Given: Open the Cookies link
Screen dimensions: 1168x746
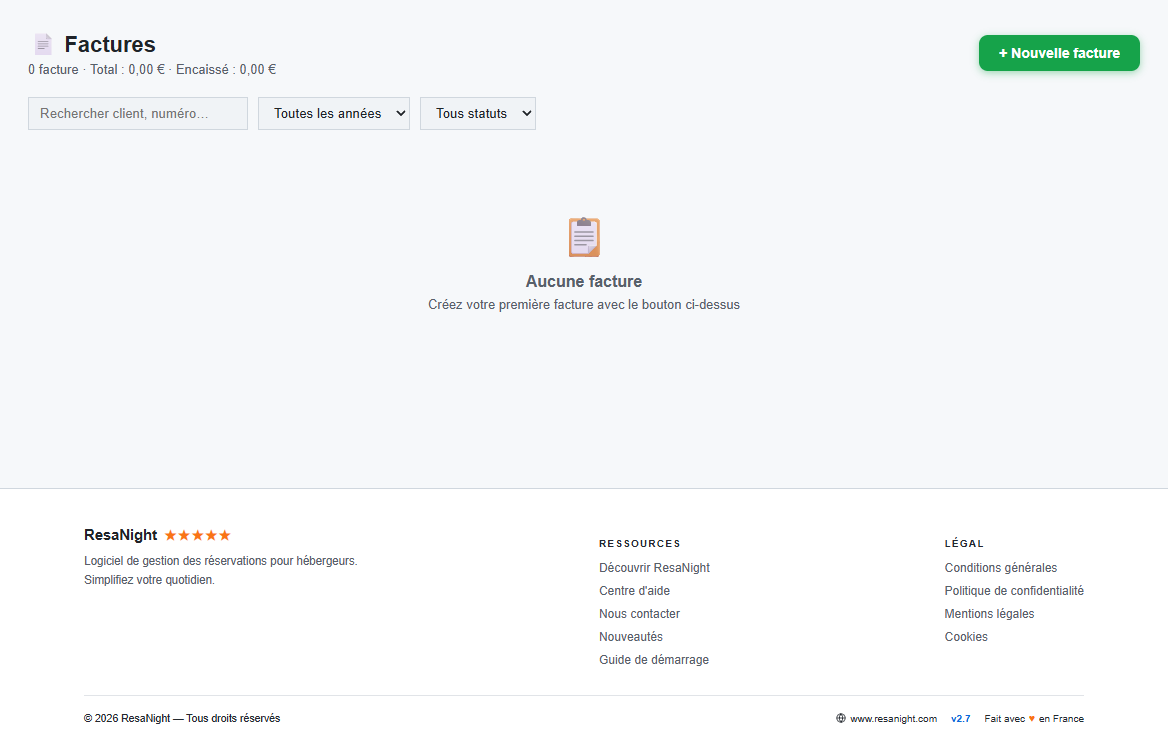Looking at the screenshot, I should click(x=965, y=637).
